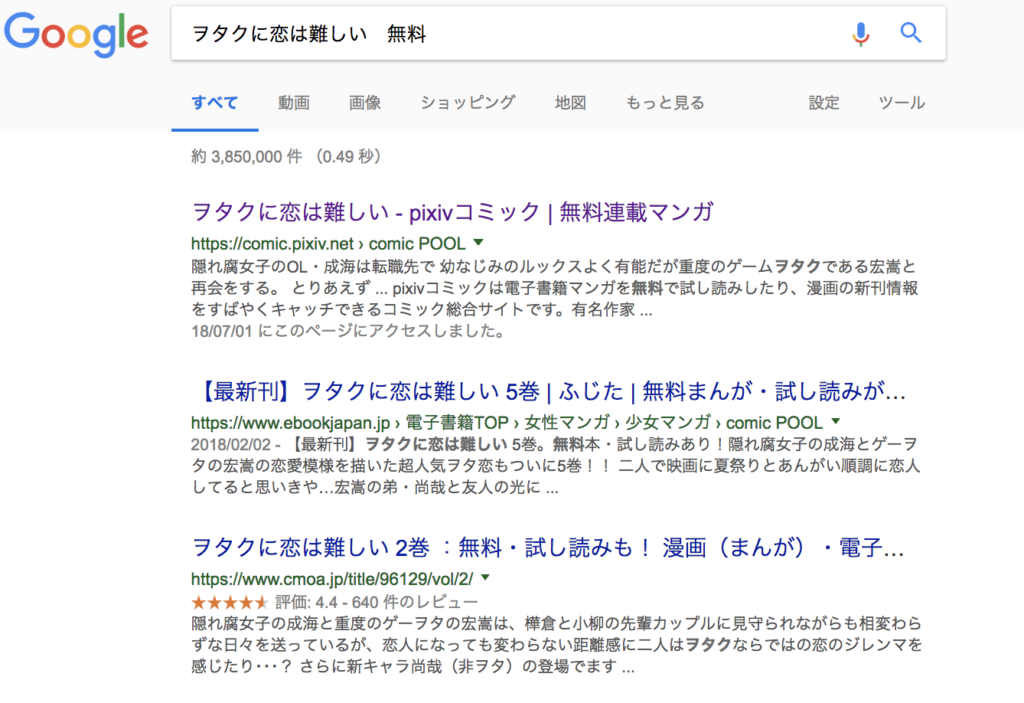Click the ebookjapan.jp breadcrumb URL

tap(507, 423)
